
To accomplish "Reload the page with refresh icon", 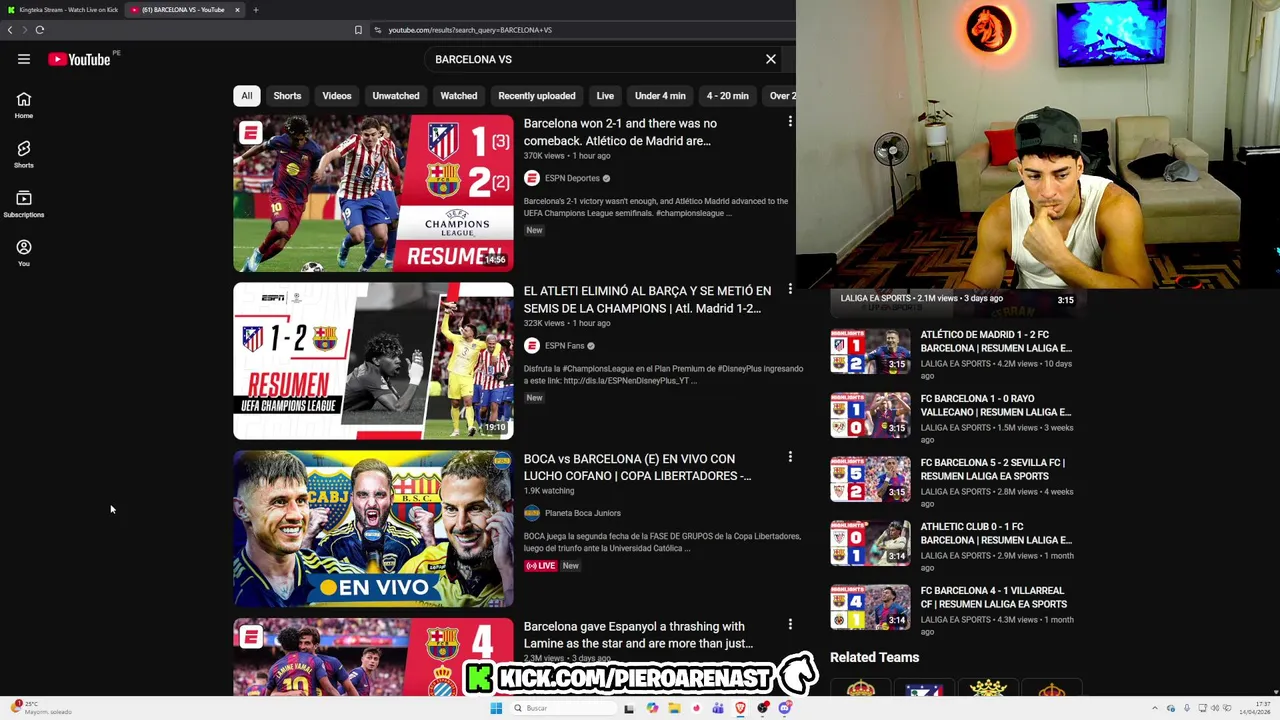I will click(x=40, y=30).
